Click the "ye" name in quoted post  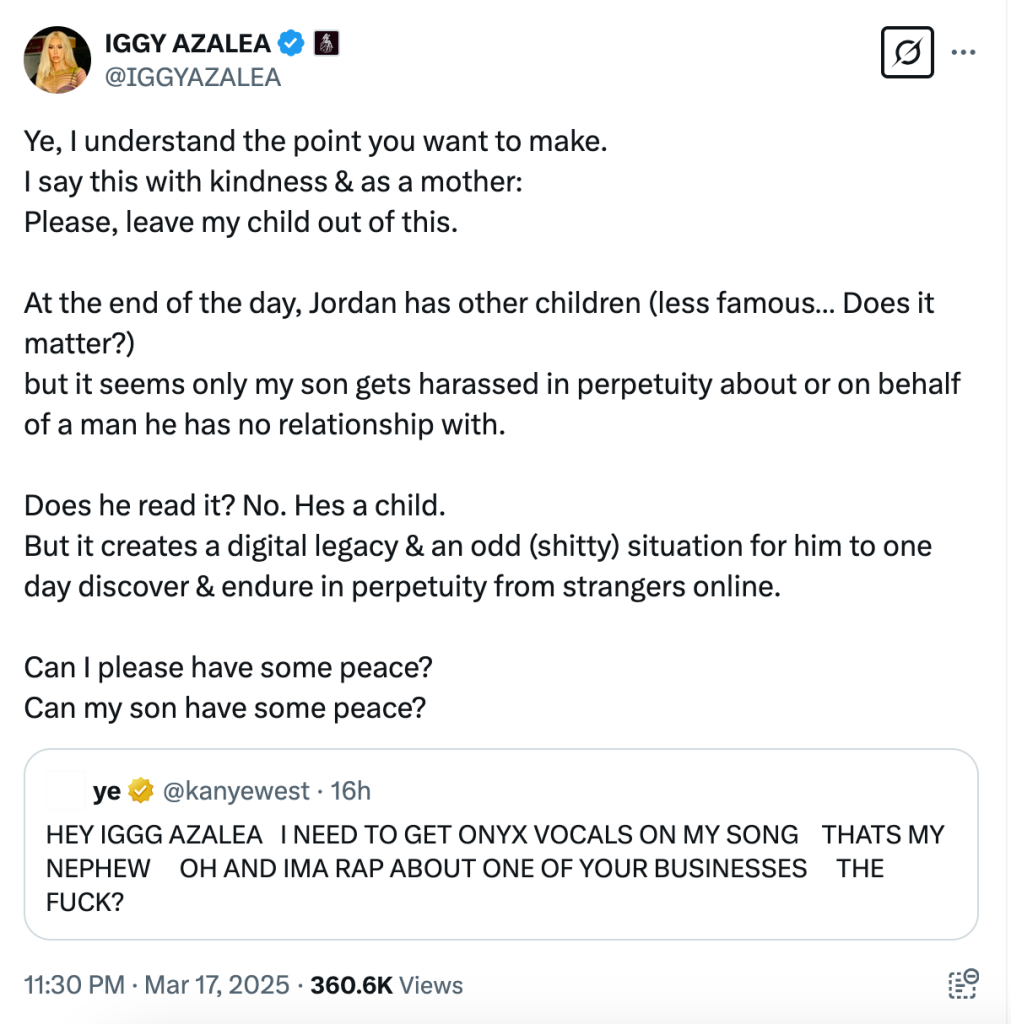[x=107, y=792]
